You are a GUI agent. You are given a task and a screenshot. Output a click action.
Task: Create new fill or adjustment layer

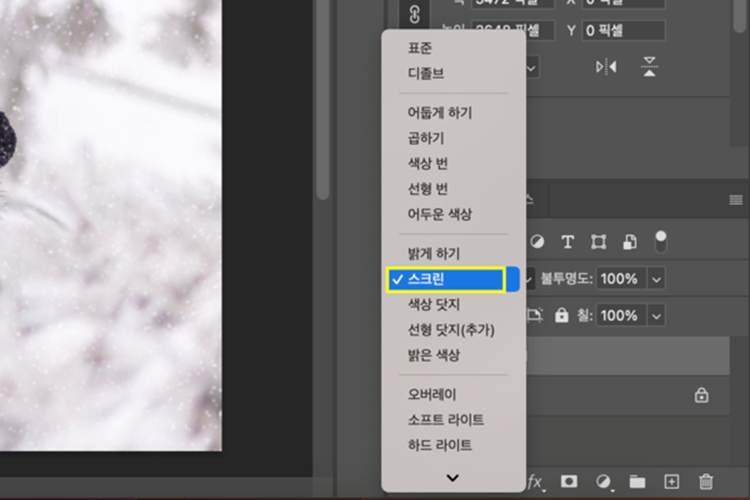[x=604, y=482]
